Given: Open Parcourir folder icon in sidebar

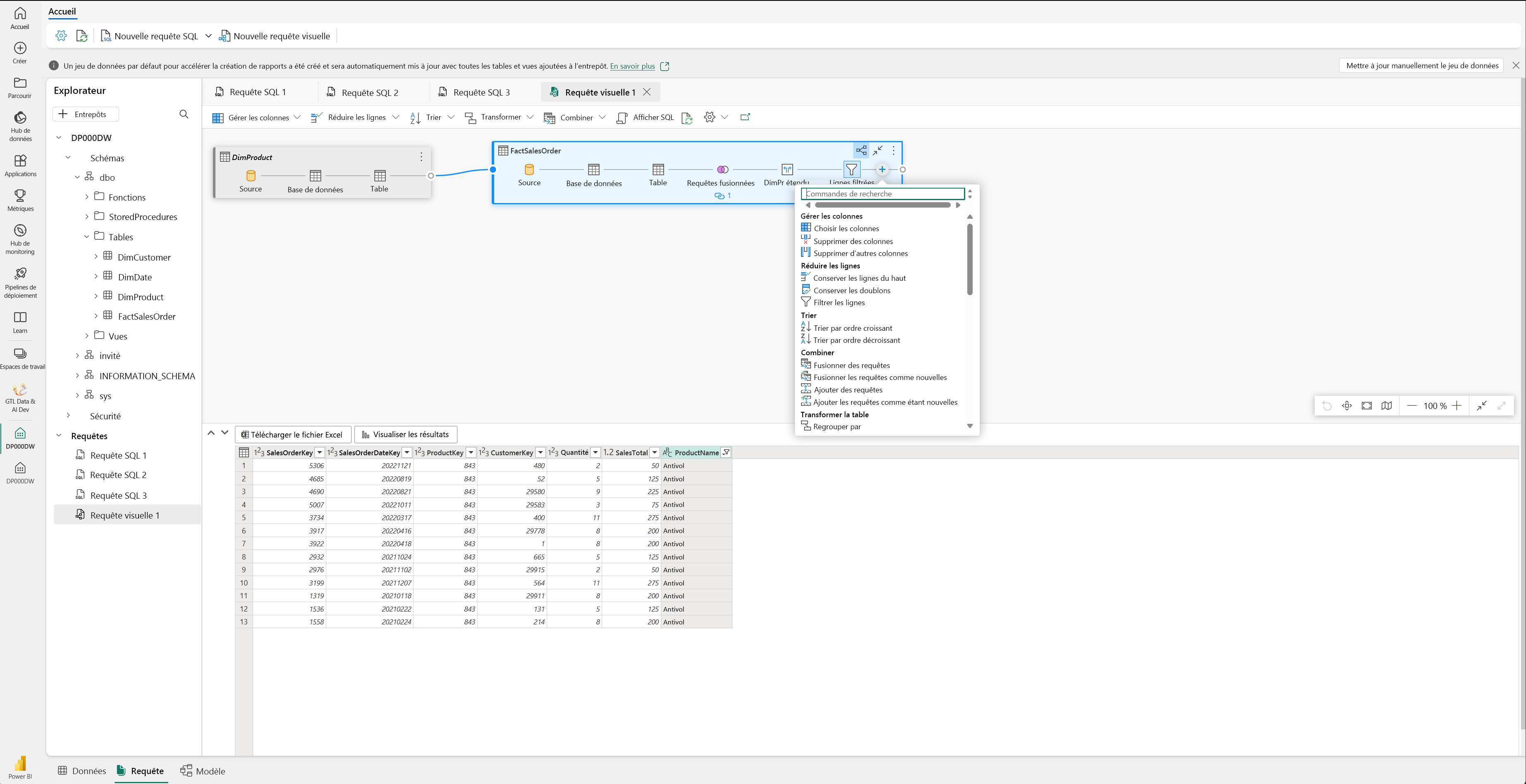Looking at the screenshot, I should (20, 83).
